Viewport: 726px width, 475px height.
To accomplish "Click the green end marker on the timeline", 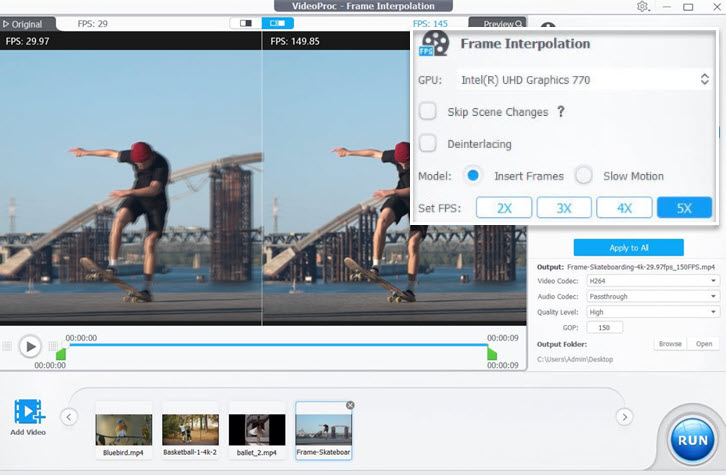I will point(492,353).
